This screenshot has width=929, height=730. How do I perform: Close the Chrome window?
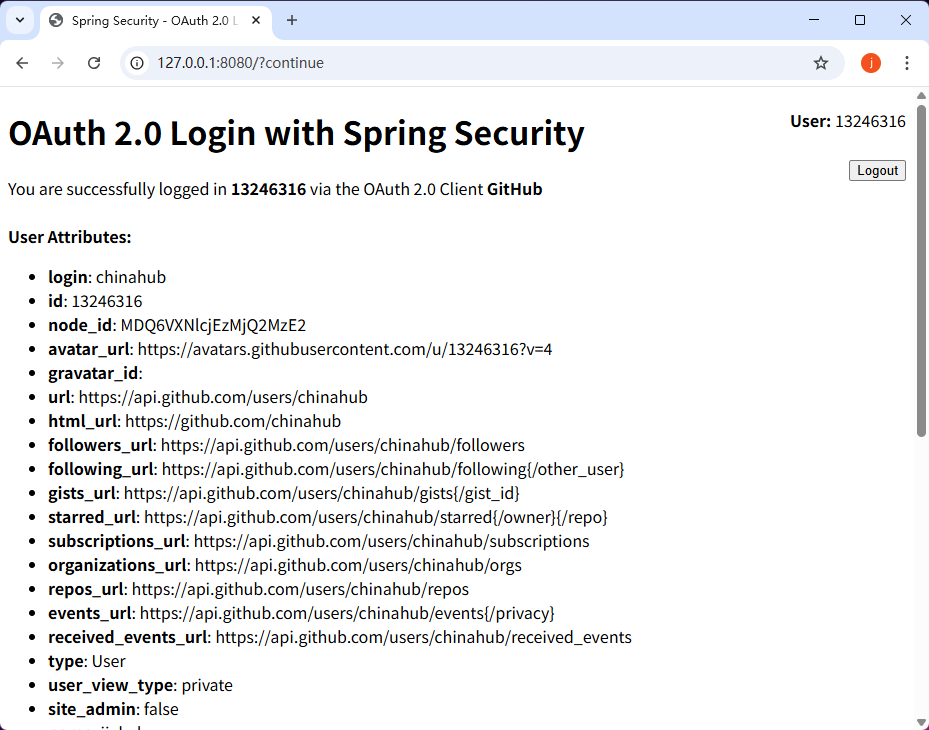click(x=906, y=20)
